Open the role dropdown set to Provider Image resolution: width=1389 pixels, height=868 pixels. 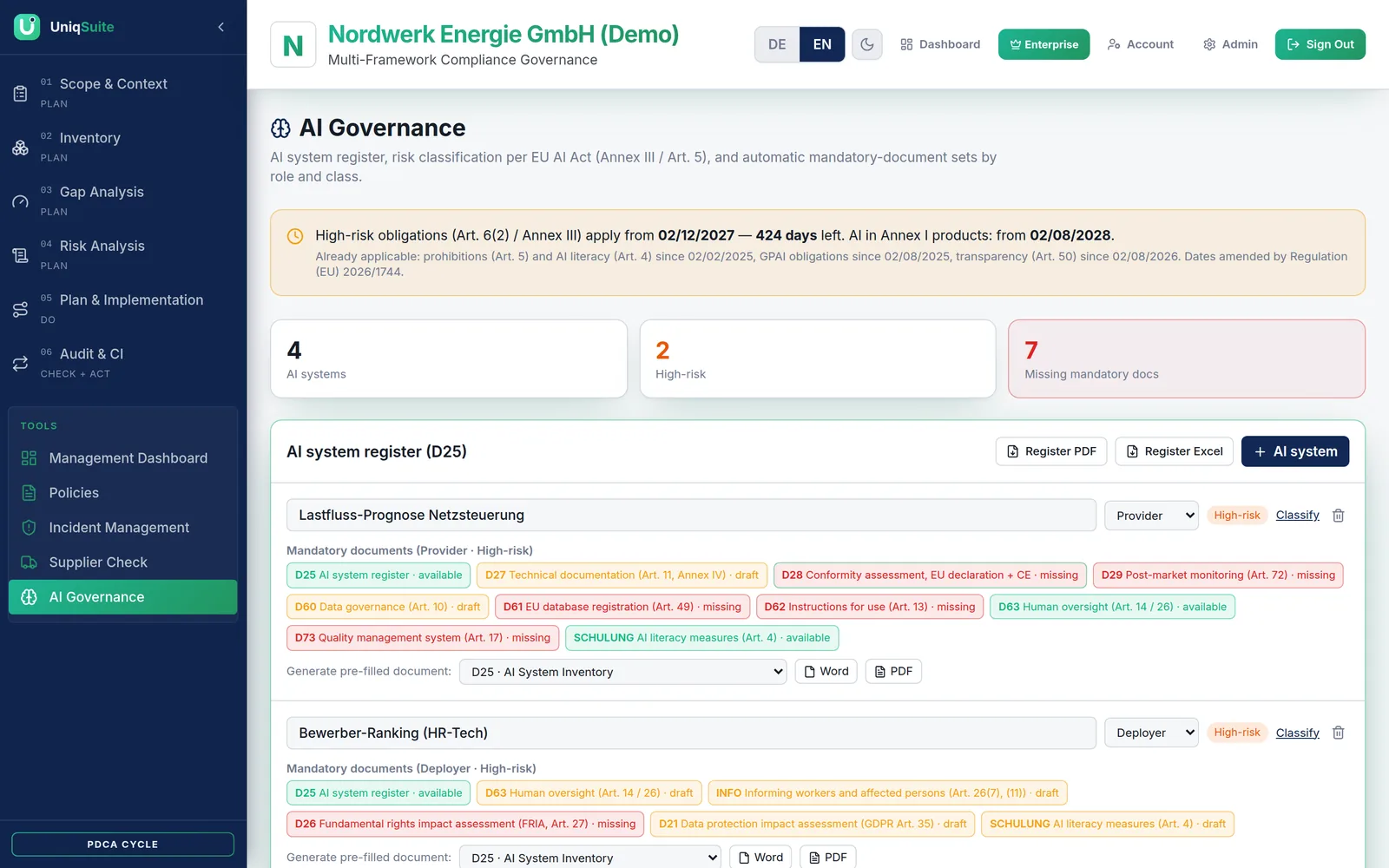(x=1151, y=516)
